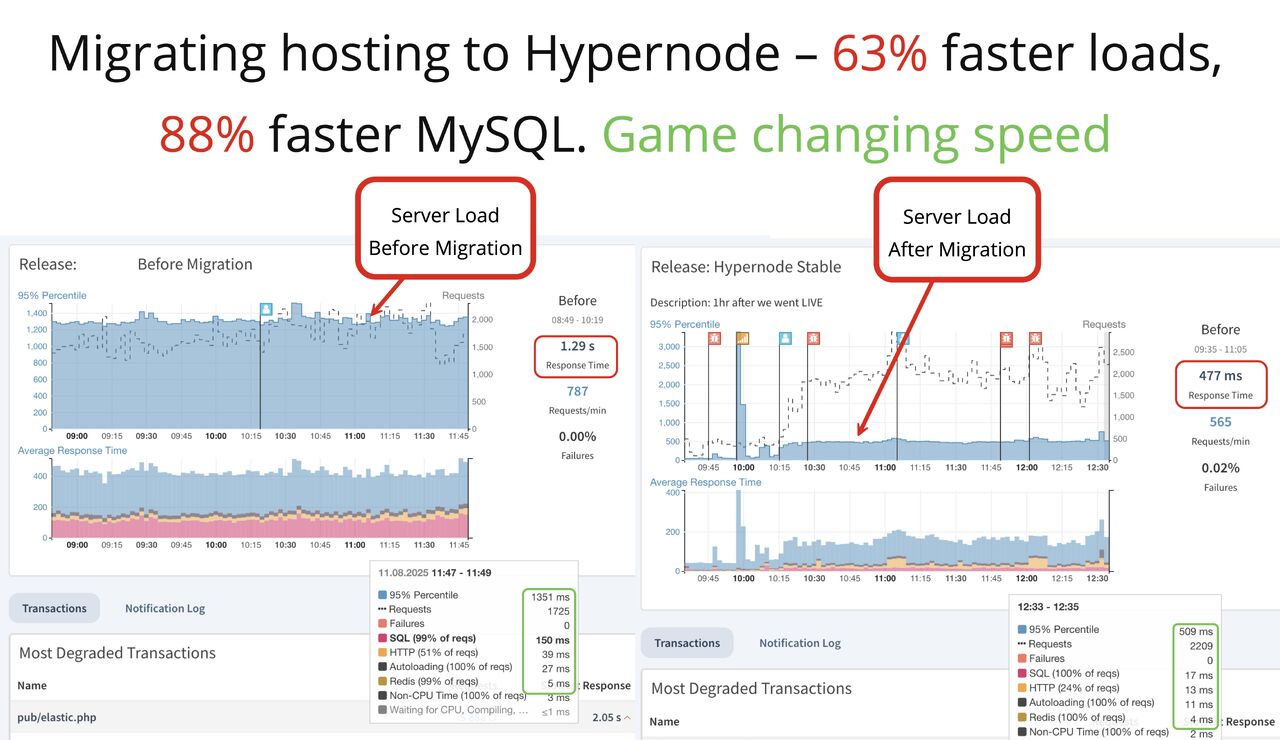
Task: Click the red bug marker at 10:30 in Hypernode chart
Action: click(x=813, y=339)
